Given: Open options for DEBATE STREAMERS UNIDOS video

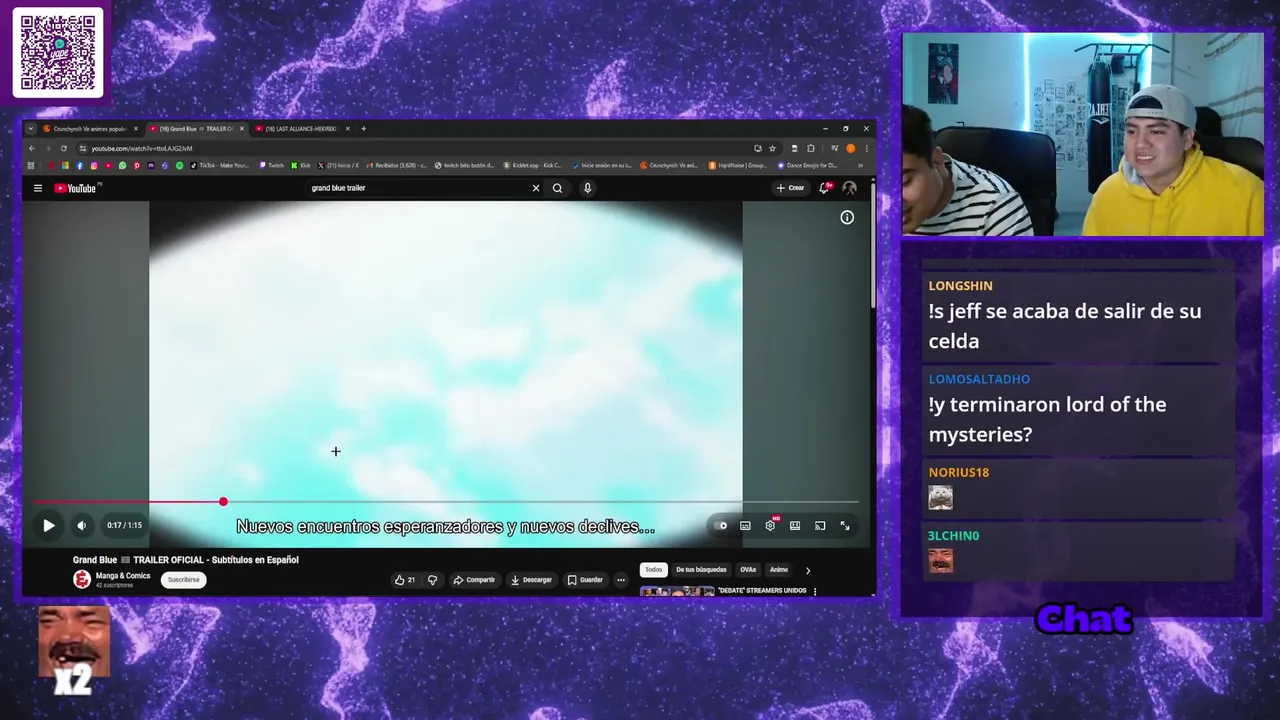Looking at the screenshot, I should [815, 591].
